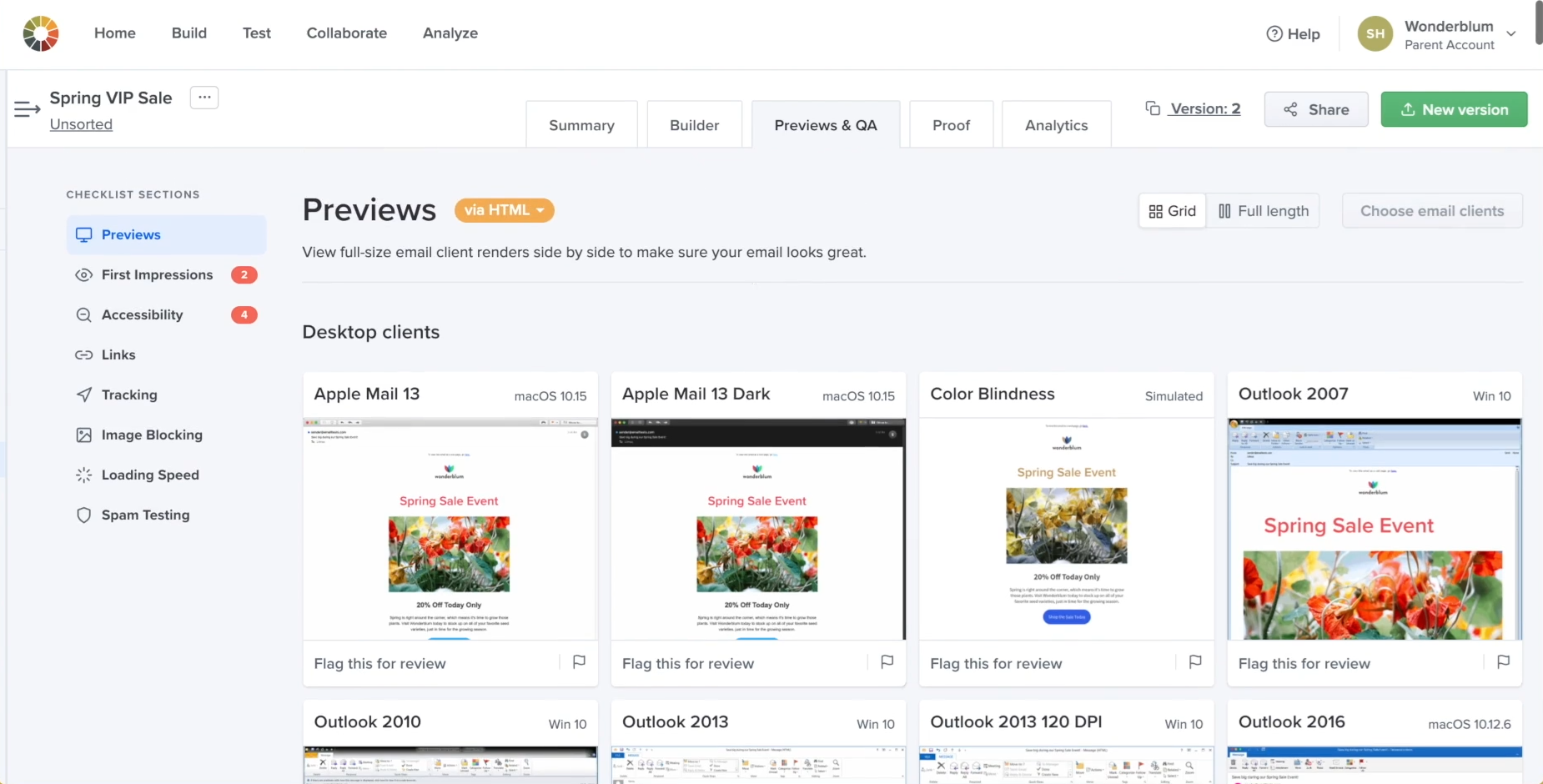Open the sidebar hamburger menu icon
Image resolution: width=1543 pixels, height=784 pixels.
[x=27, y=109]
